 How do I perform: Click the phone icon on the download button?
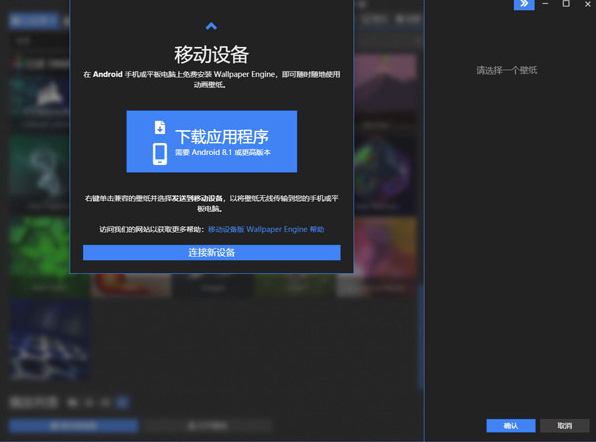coord(160,154)
